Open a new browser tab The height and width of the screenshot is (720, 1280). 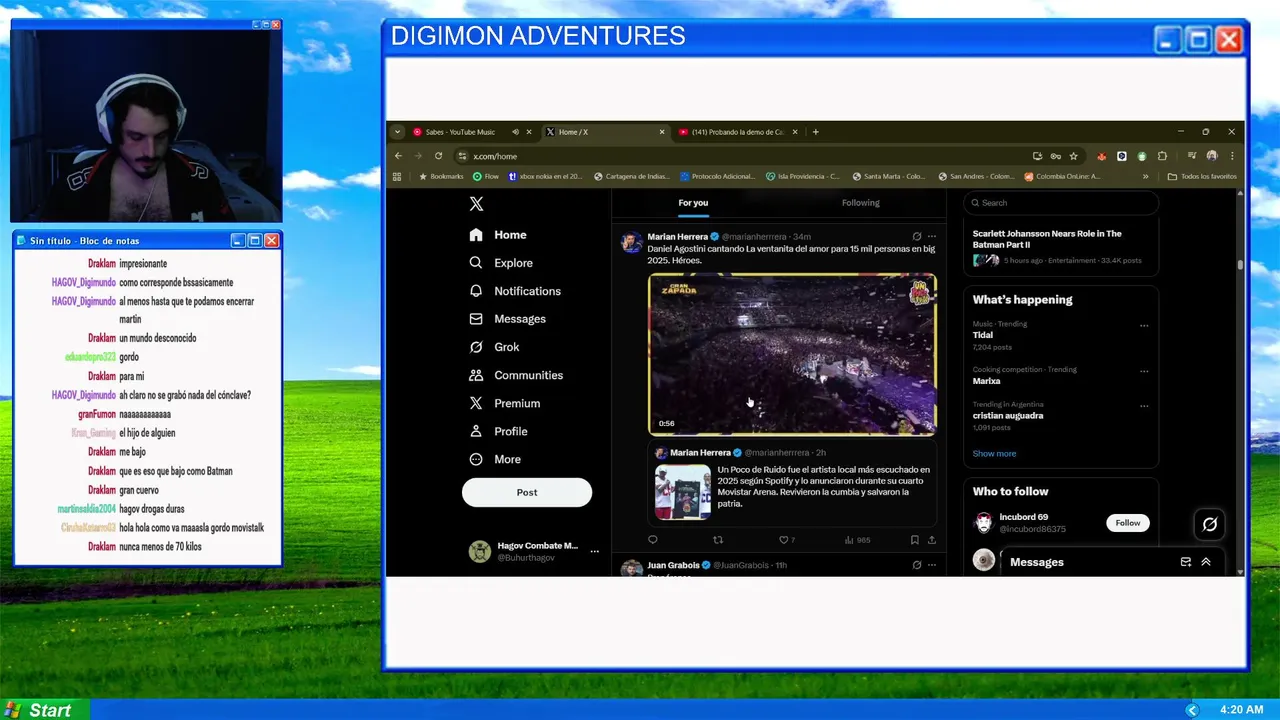point(815,132)
